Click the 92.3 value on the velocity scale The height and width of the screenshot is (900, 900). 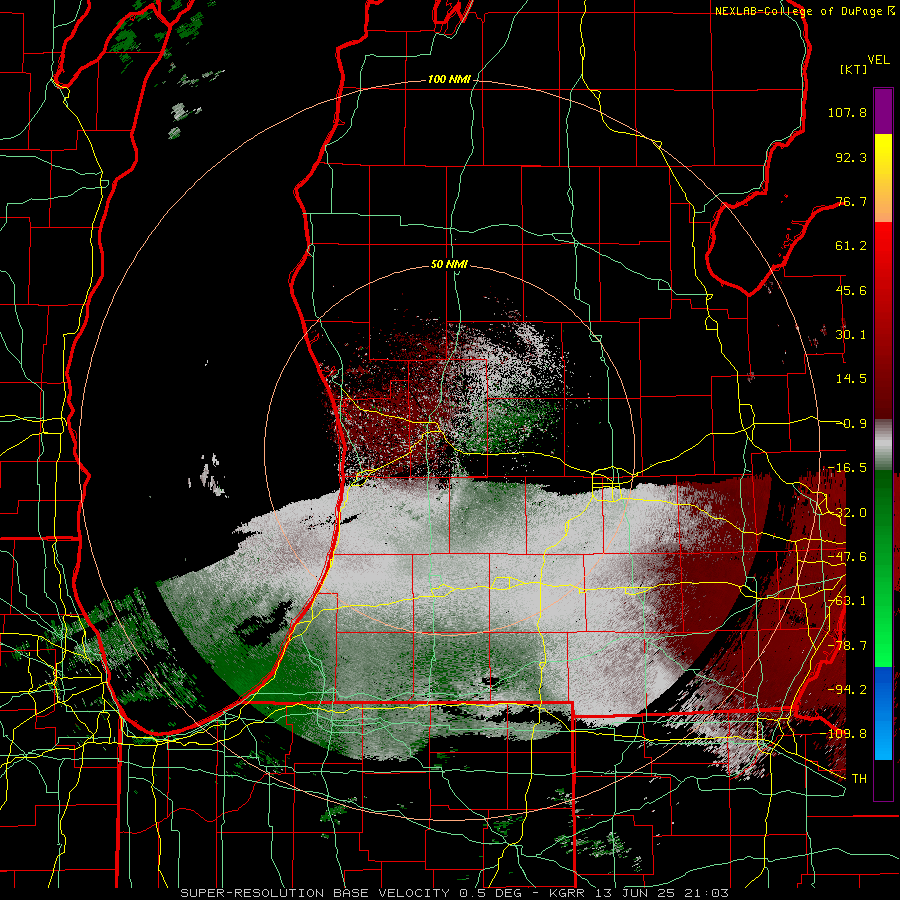coord(851,157)
